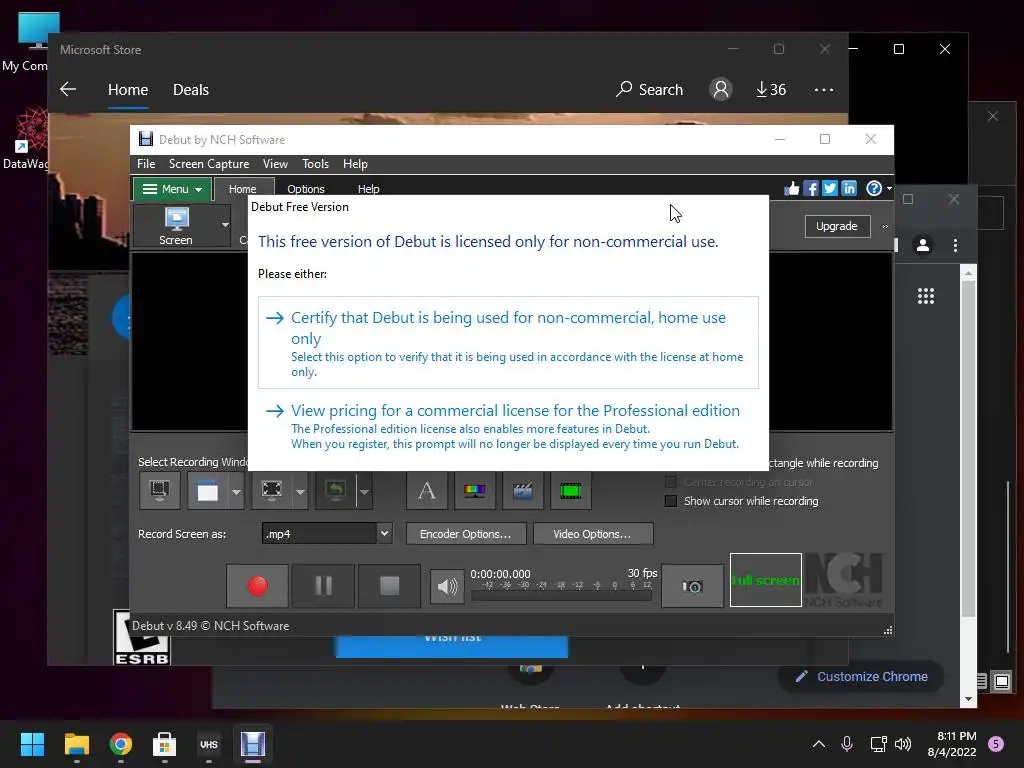Start recording with the red Record button

257,586
